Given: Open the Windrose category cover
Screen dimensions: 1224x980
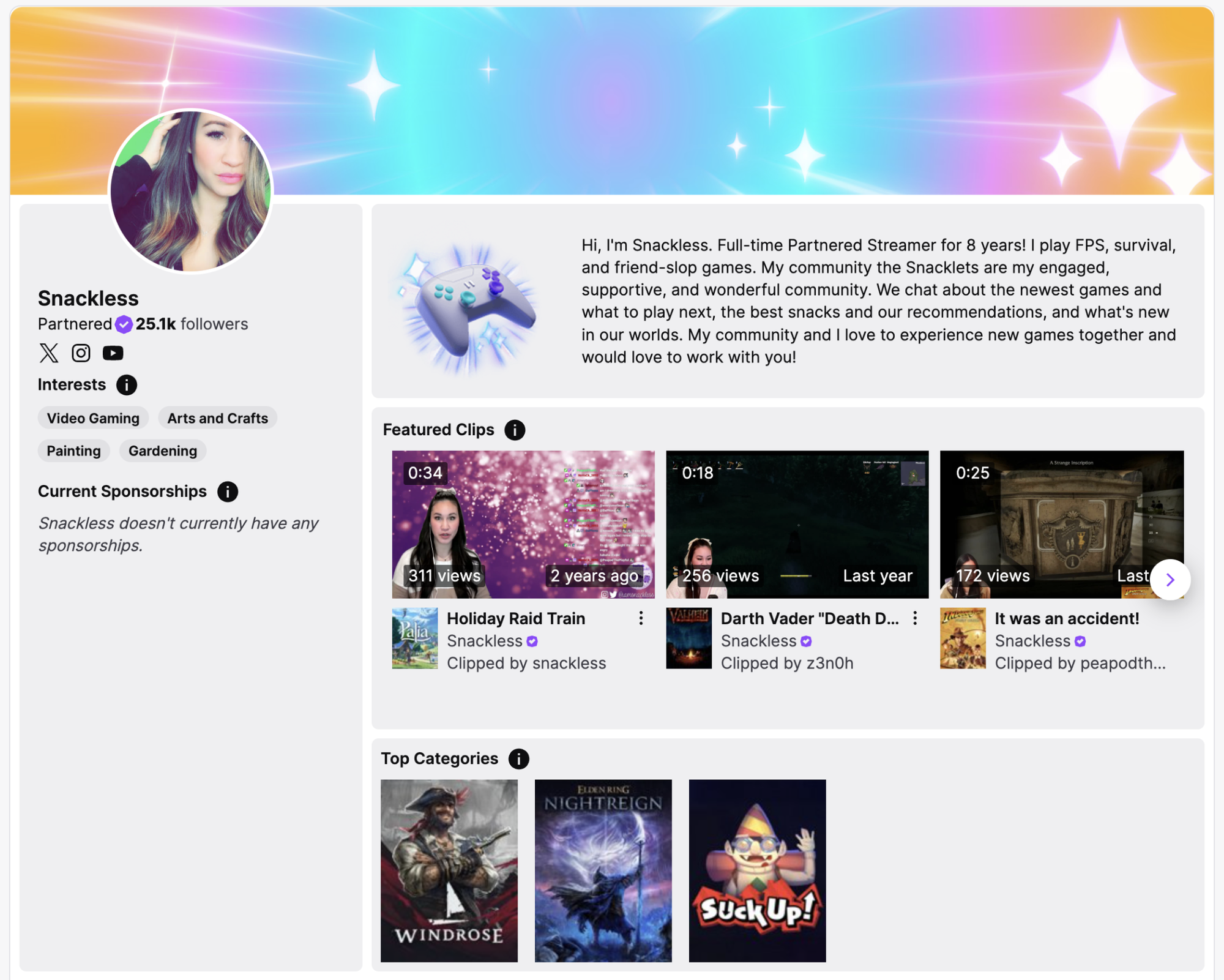Looking at the screenshot, I should coord(449,870).
